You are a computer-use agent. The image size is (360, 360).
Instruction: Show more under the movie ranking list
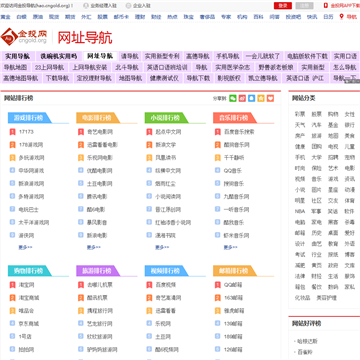click(94, 247)
